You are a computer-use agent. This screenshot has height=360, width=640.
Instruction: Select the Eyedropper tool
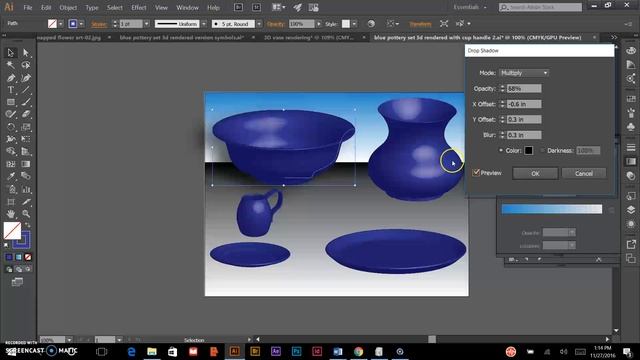point(11,176)
